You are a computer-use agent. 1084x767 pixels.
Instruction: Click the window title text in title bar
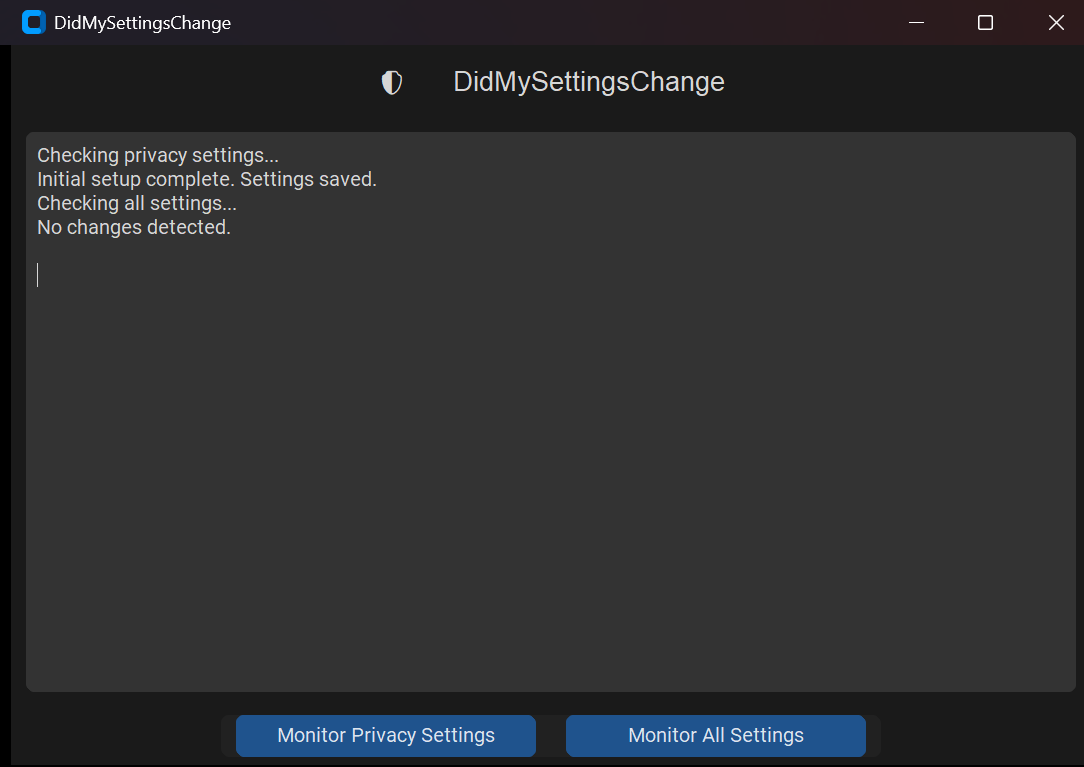pos(142,23)
